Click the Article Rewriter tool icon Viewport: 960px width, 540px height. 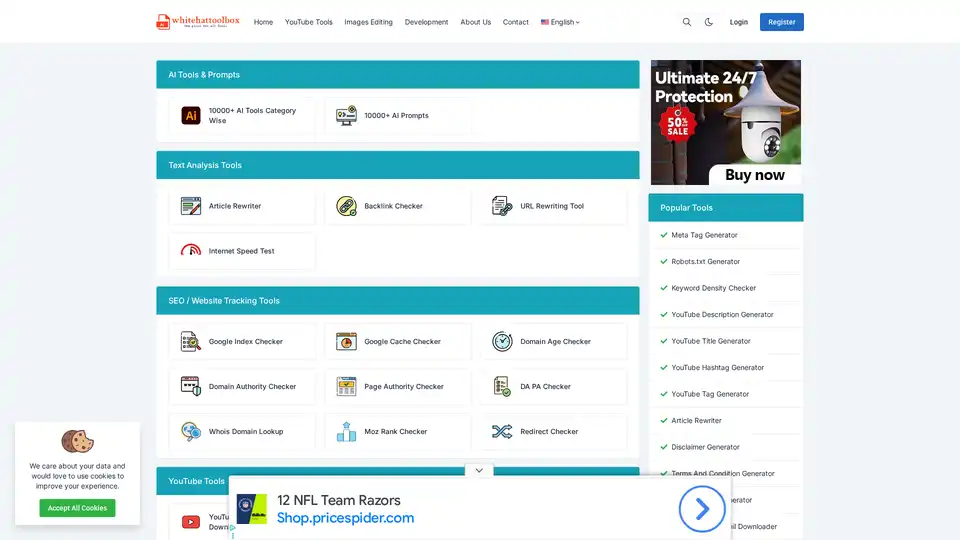point(191,206)
